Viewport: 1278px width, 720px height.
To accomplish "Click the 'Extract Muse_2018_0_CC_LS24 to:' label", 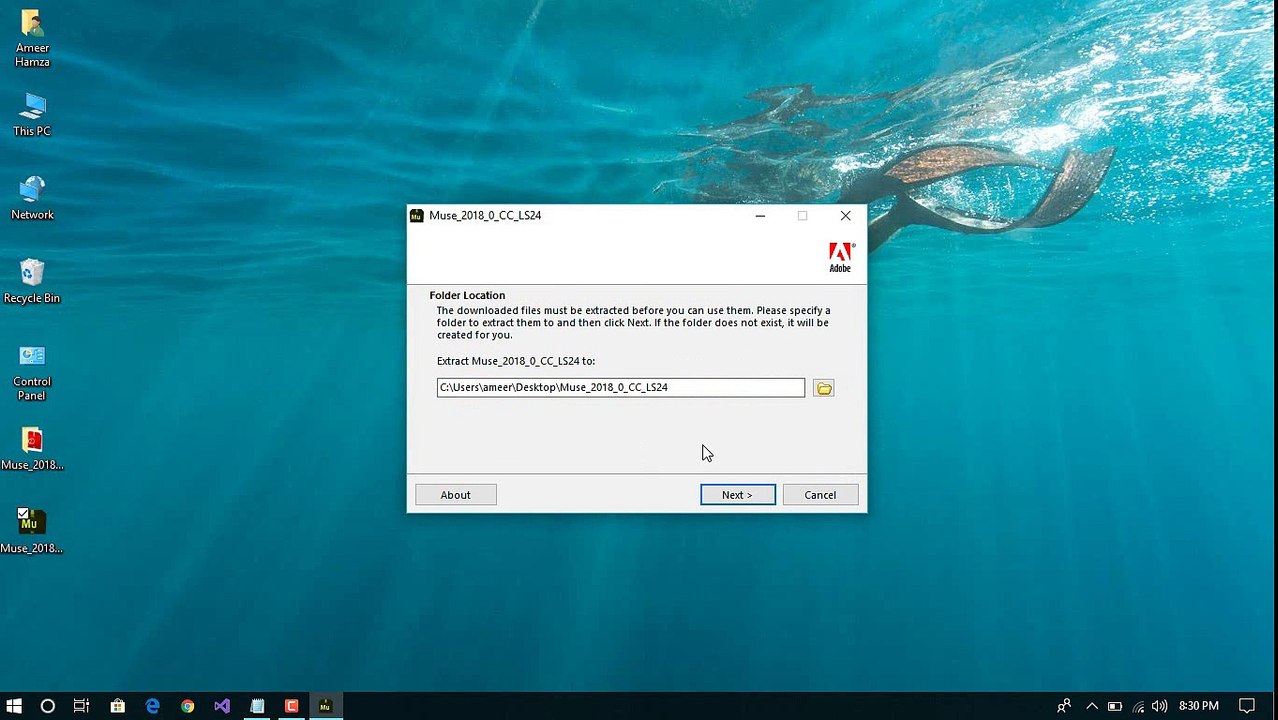I will 516,361.
